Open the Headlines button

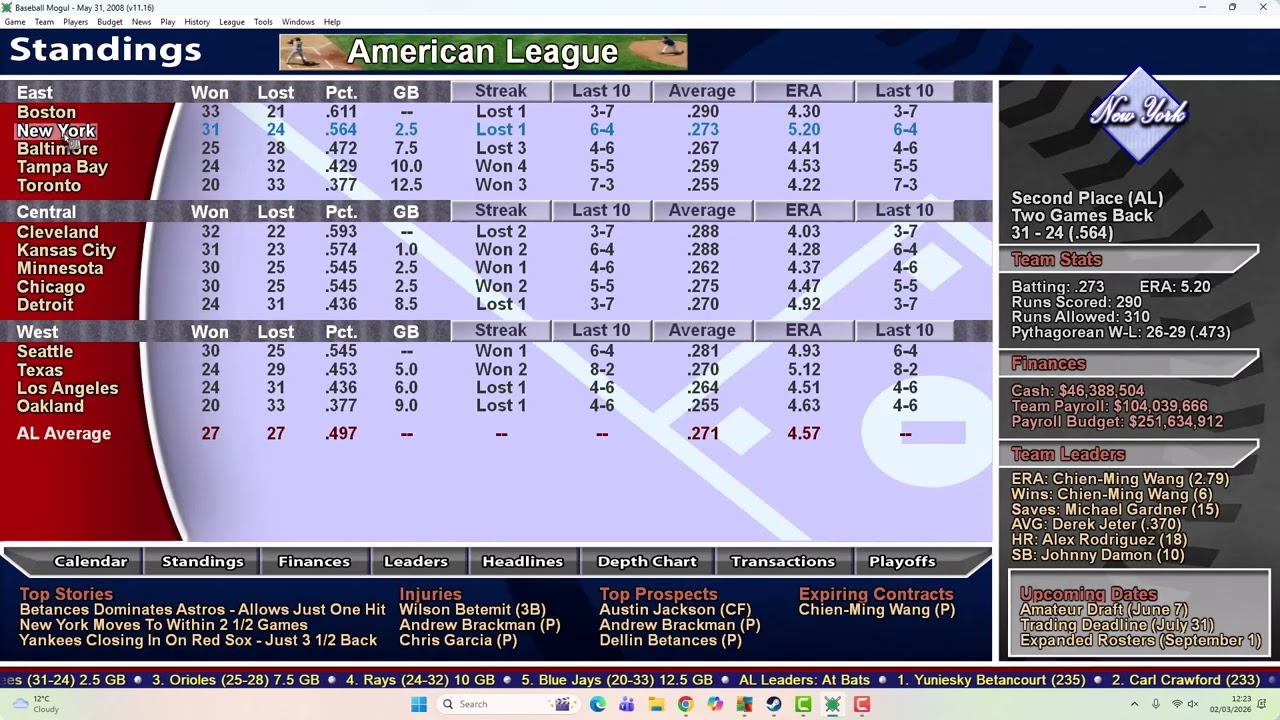click(523, 561)
